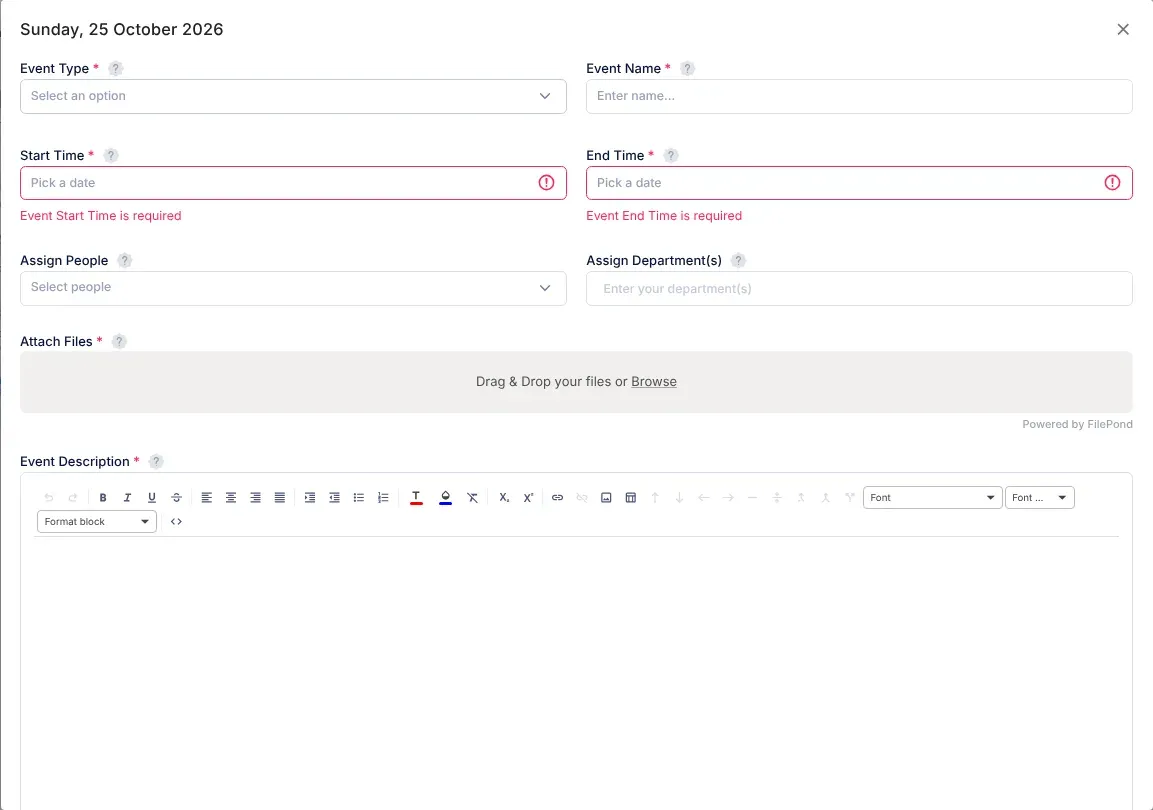Decrease indent in the editor
The image size is (1153, 810).
334,498
